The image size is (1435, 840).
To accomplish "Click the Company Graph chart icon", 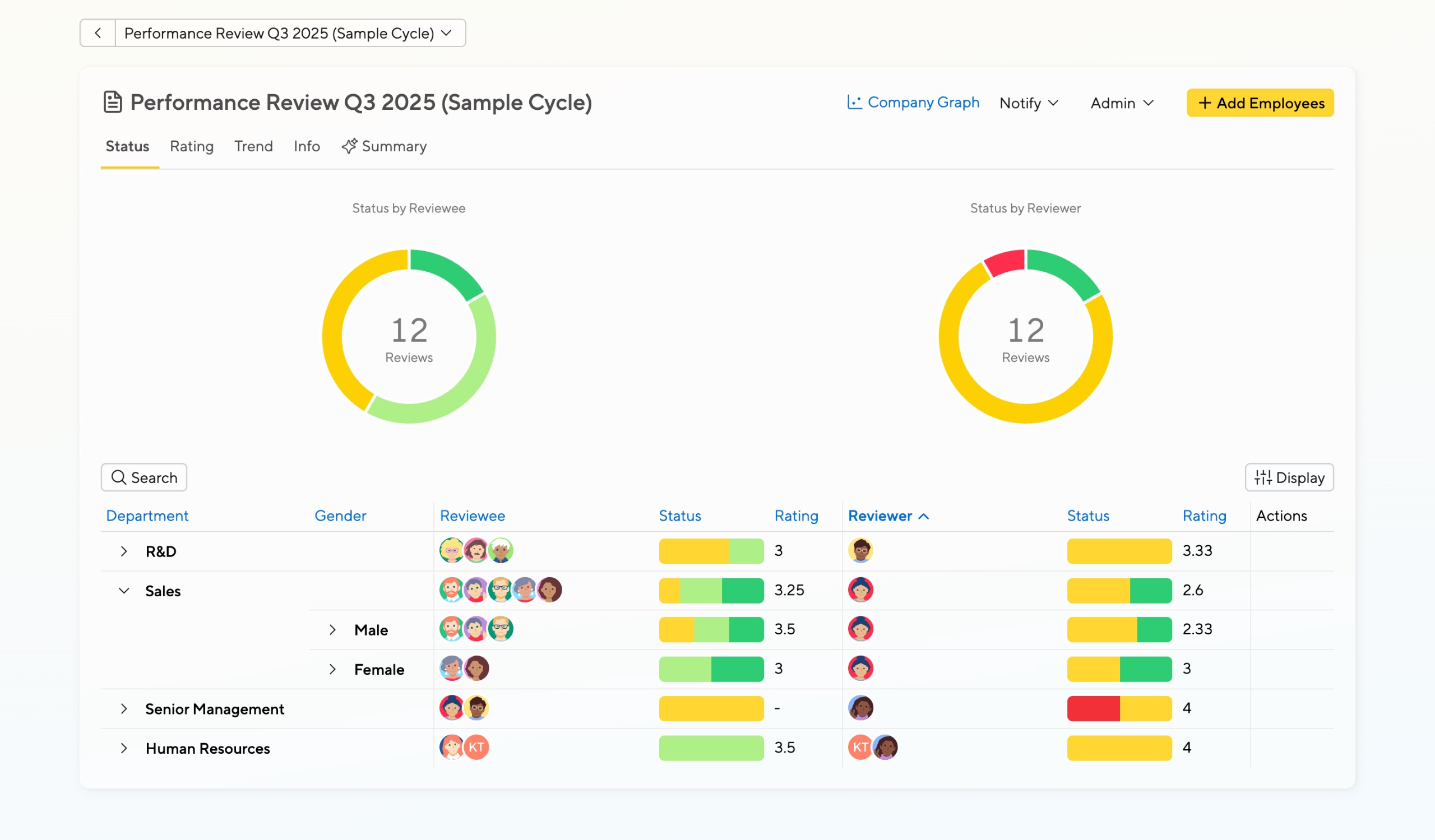I will point(854,103).
